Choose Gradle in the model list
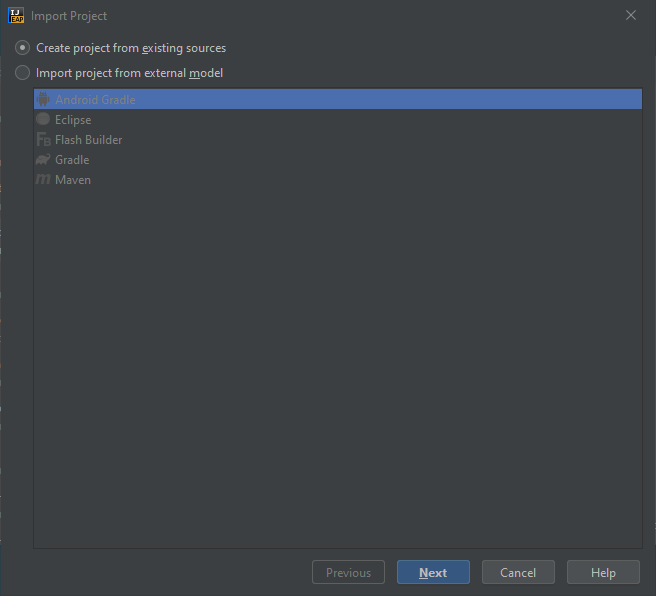656x596 pixels. [x=72, y=160]
